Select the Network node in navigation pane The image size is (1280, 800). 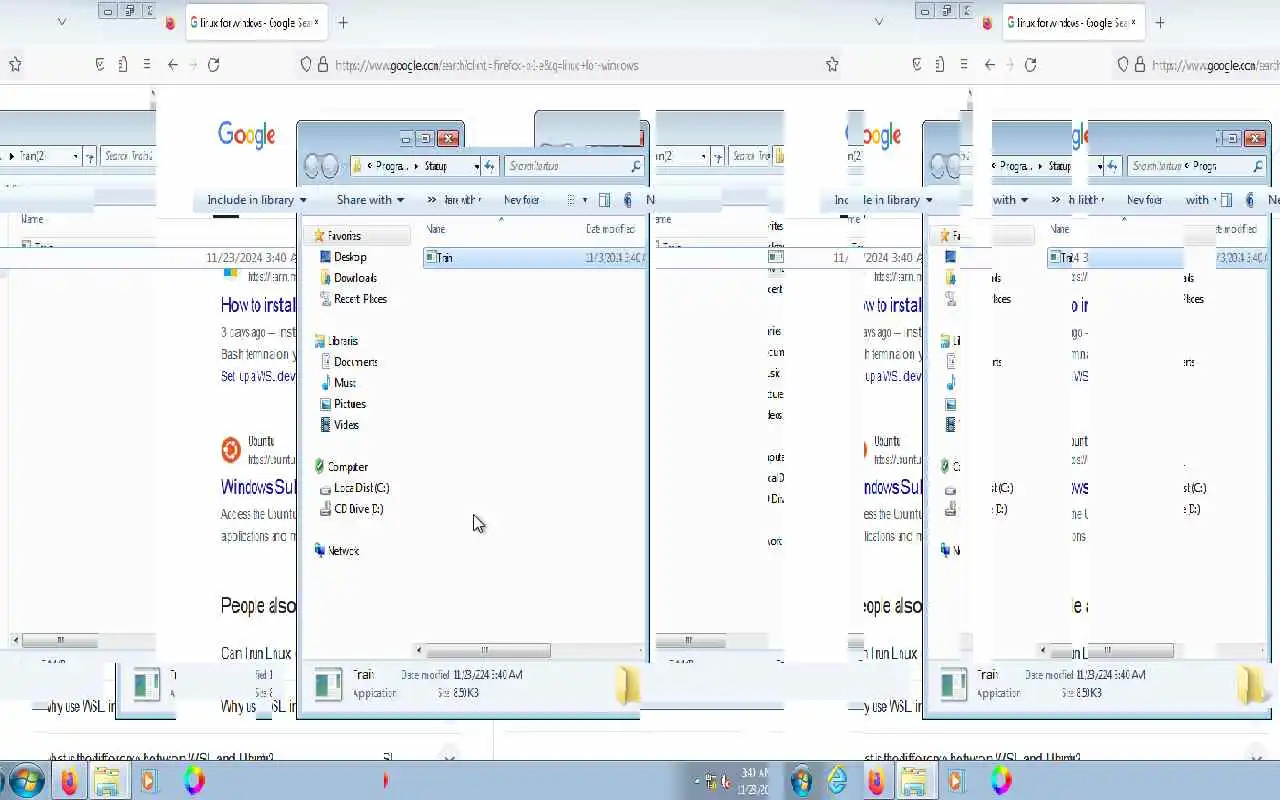[336, 551]
